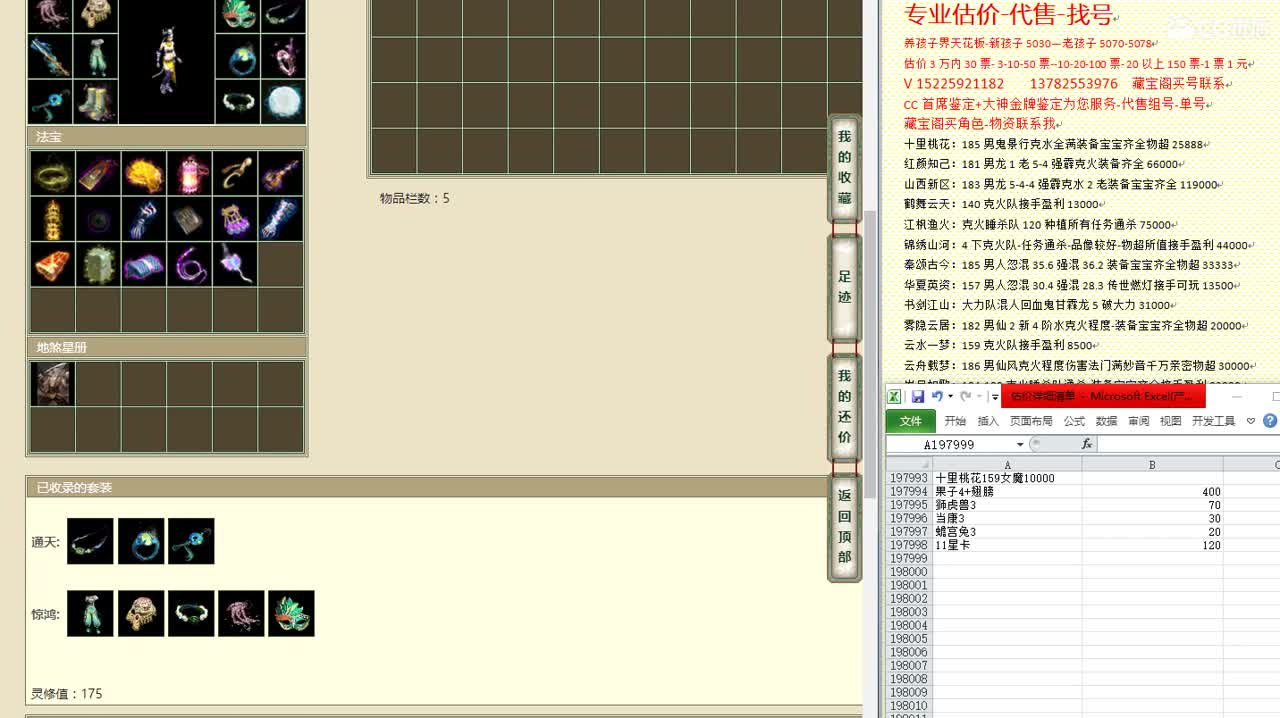Click the golden hook scepter treasure
The image size is (1280, 718).
tap(235, 173)
